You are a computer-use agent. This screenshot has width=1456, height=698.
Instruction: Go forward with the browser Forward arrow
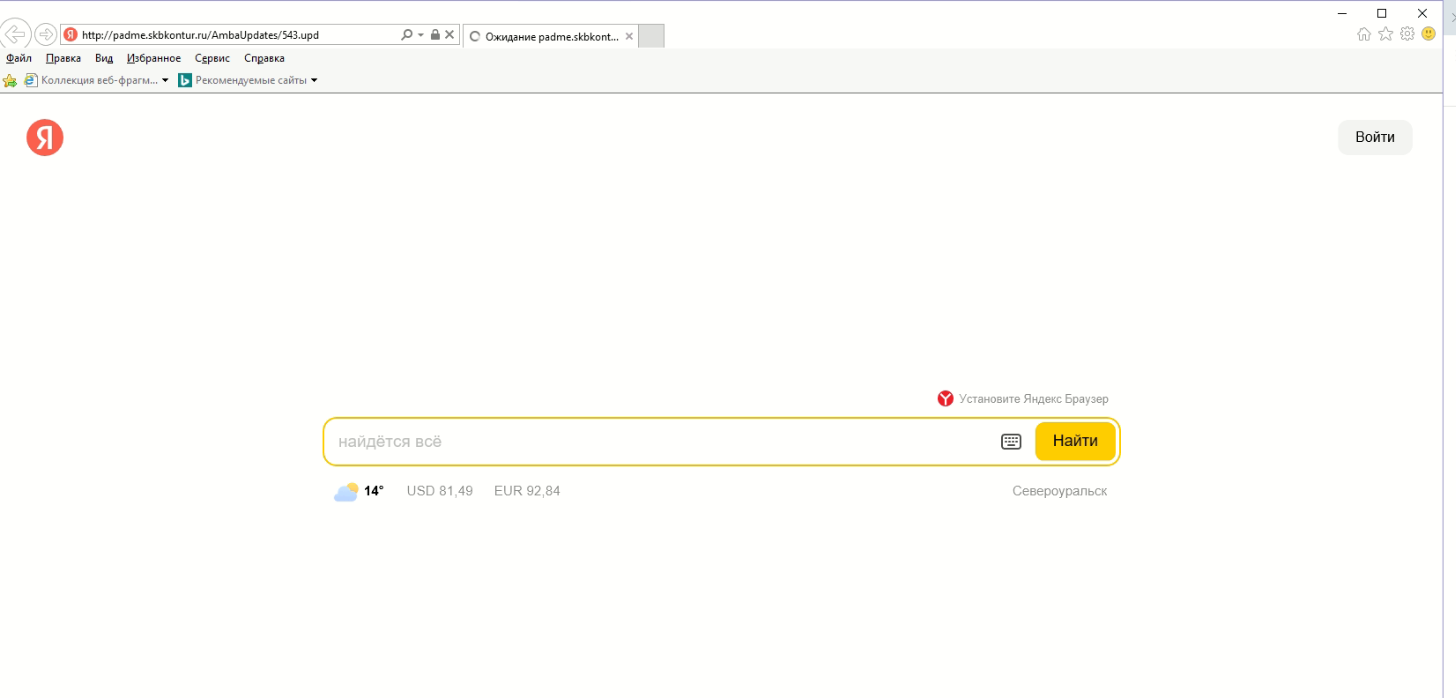tap(46, 34)
